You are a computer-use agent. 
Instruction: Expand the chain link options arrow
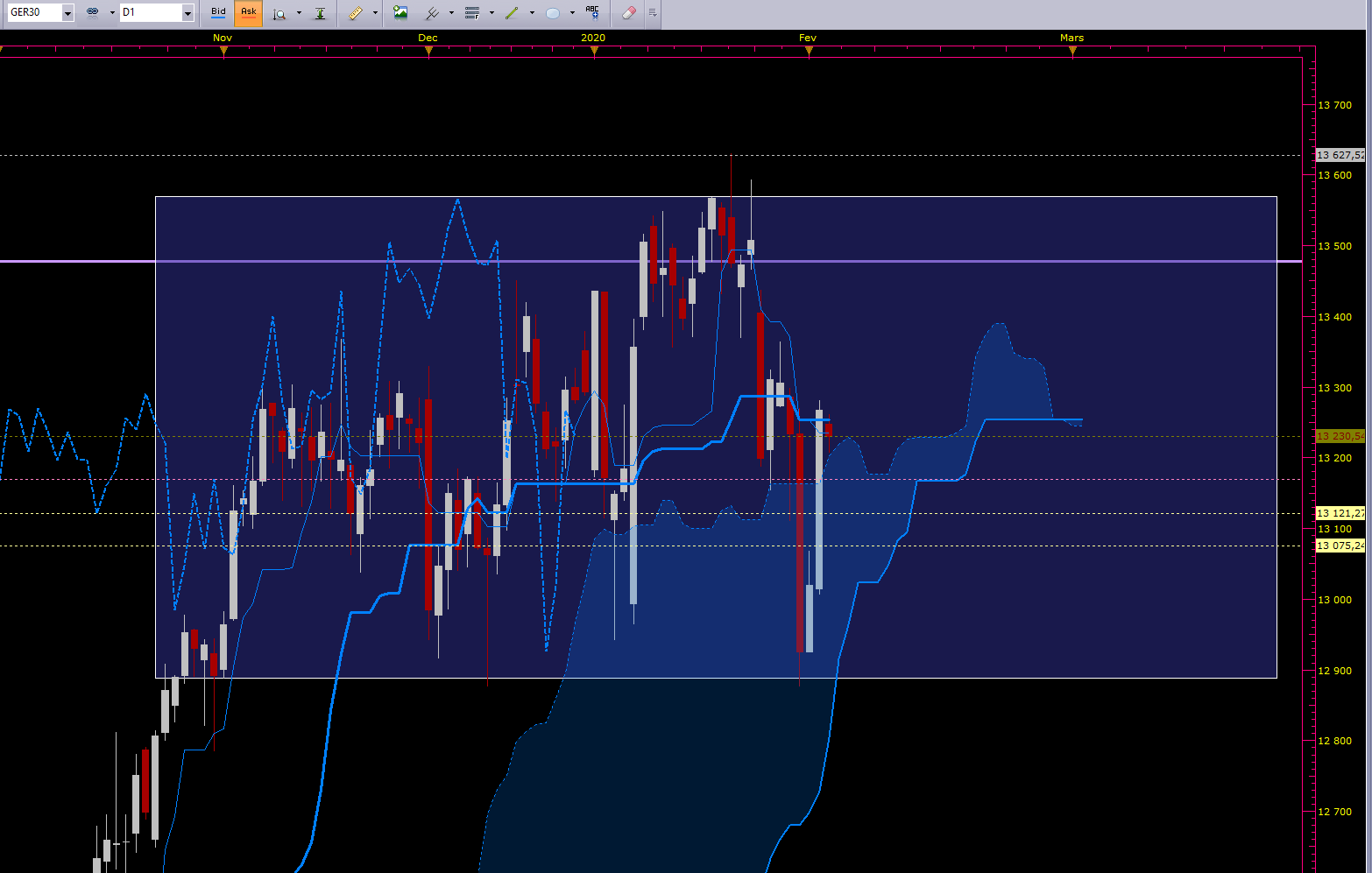click(x=112, y=13)
